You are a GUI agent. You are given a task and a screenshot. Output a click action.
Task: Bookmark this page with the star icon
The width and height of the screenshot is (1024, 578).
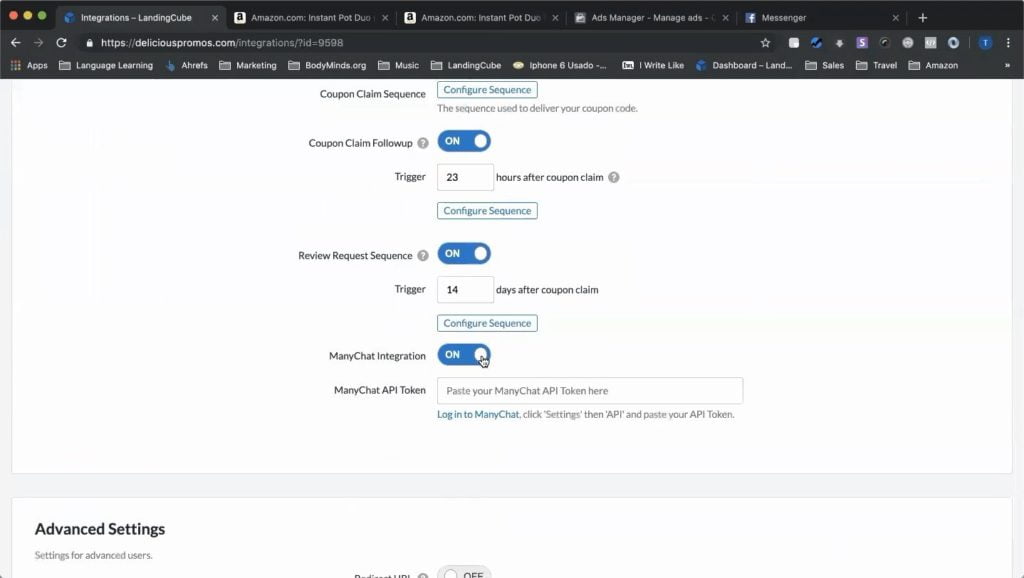click(x=765, y=42)
